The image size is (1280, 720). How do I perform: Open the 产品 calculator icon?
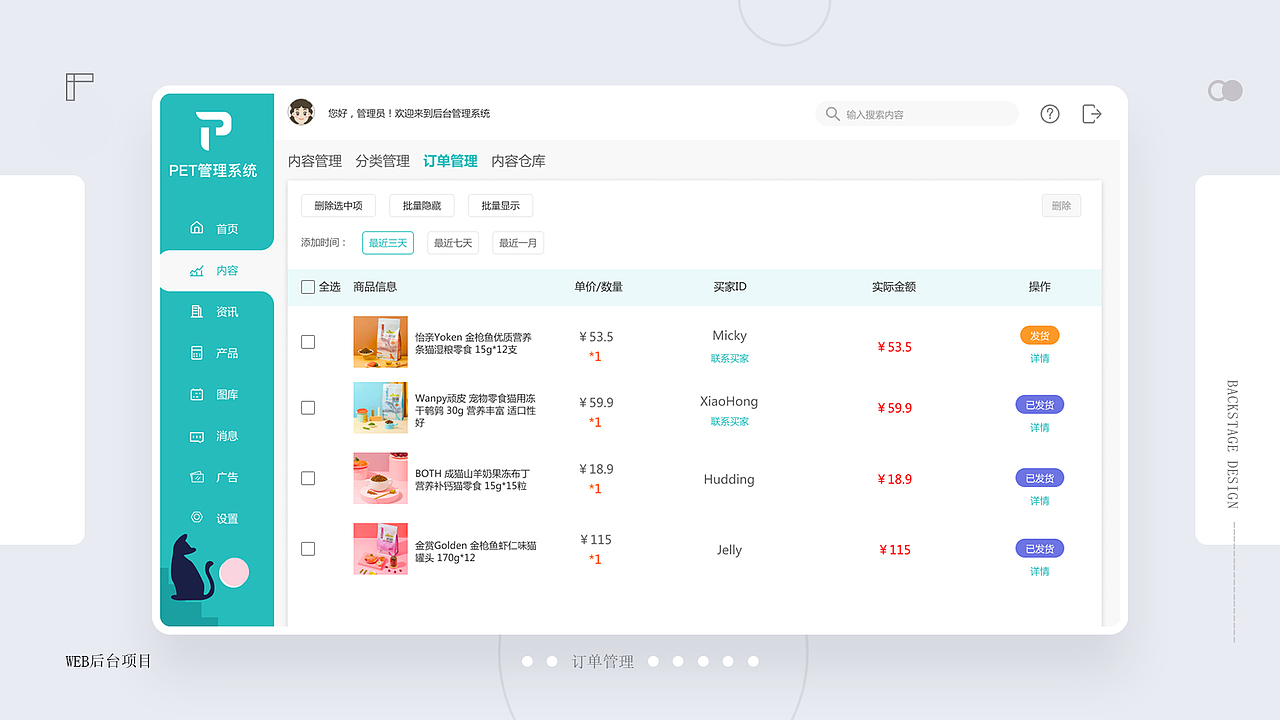197,353
